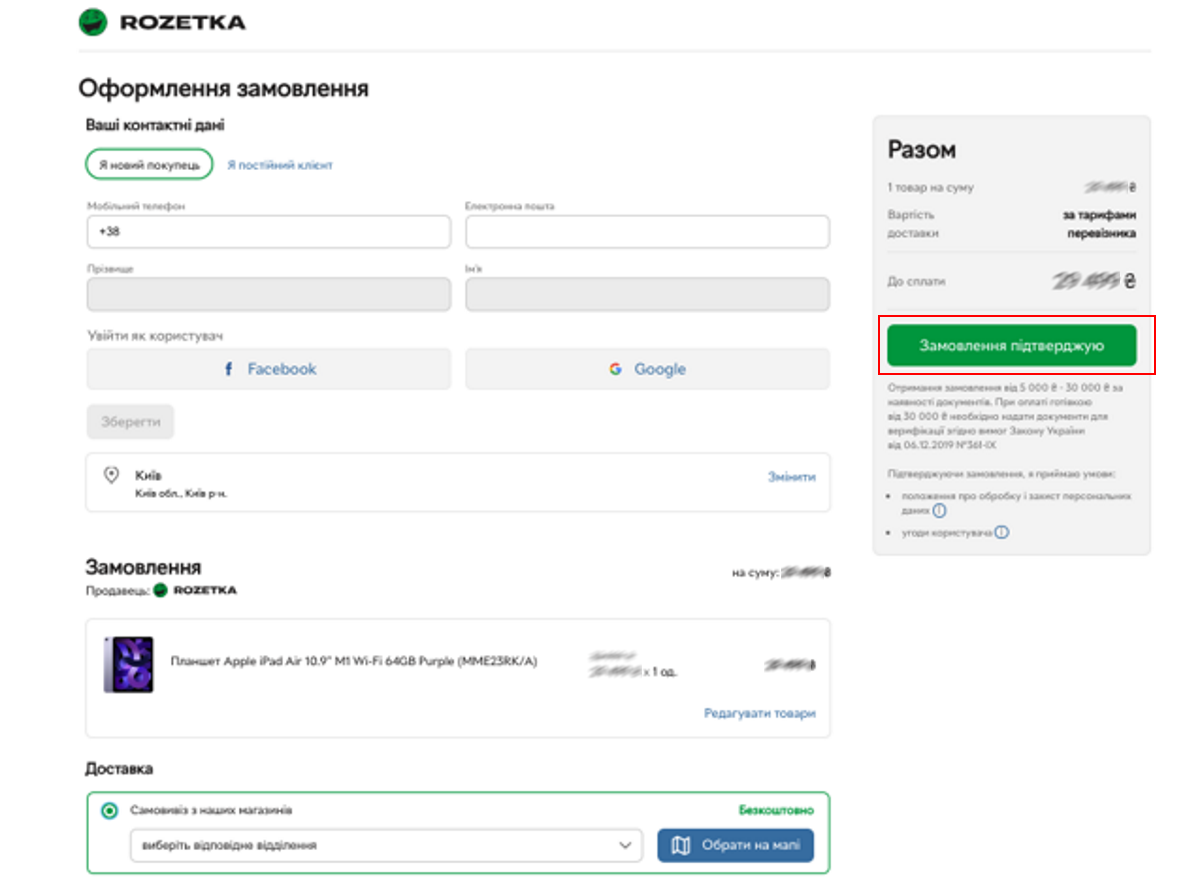The height and width of the screenshot is (891, 1200).
Task: Click the До сплати label
Action: (916, 282)
